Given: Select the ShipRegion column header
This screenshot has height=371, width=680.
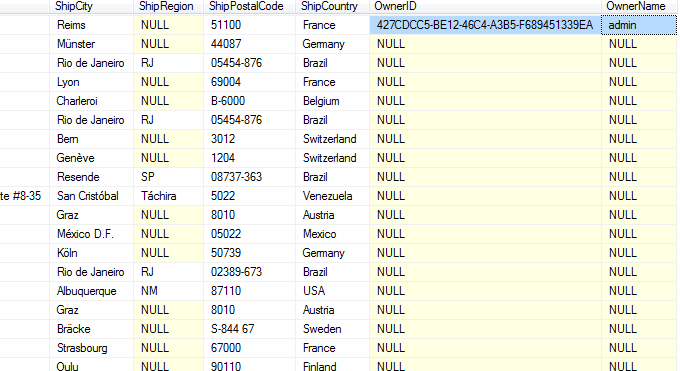Looking at the screenshot, I should (168, 6).
